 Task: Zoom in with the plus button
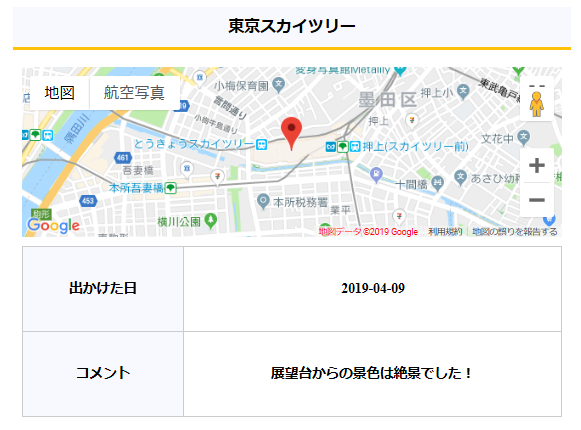[x=537, y=165]
